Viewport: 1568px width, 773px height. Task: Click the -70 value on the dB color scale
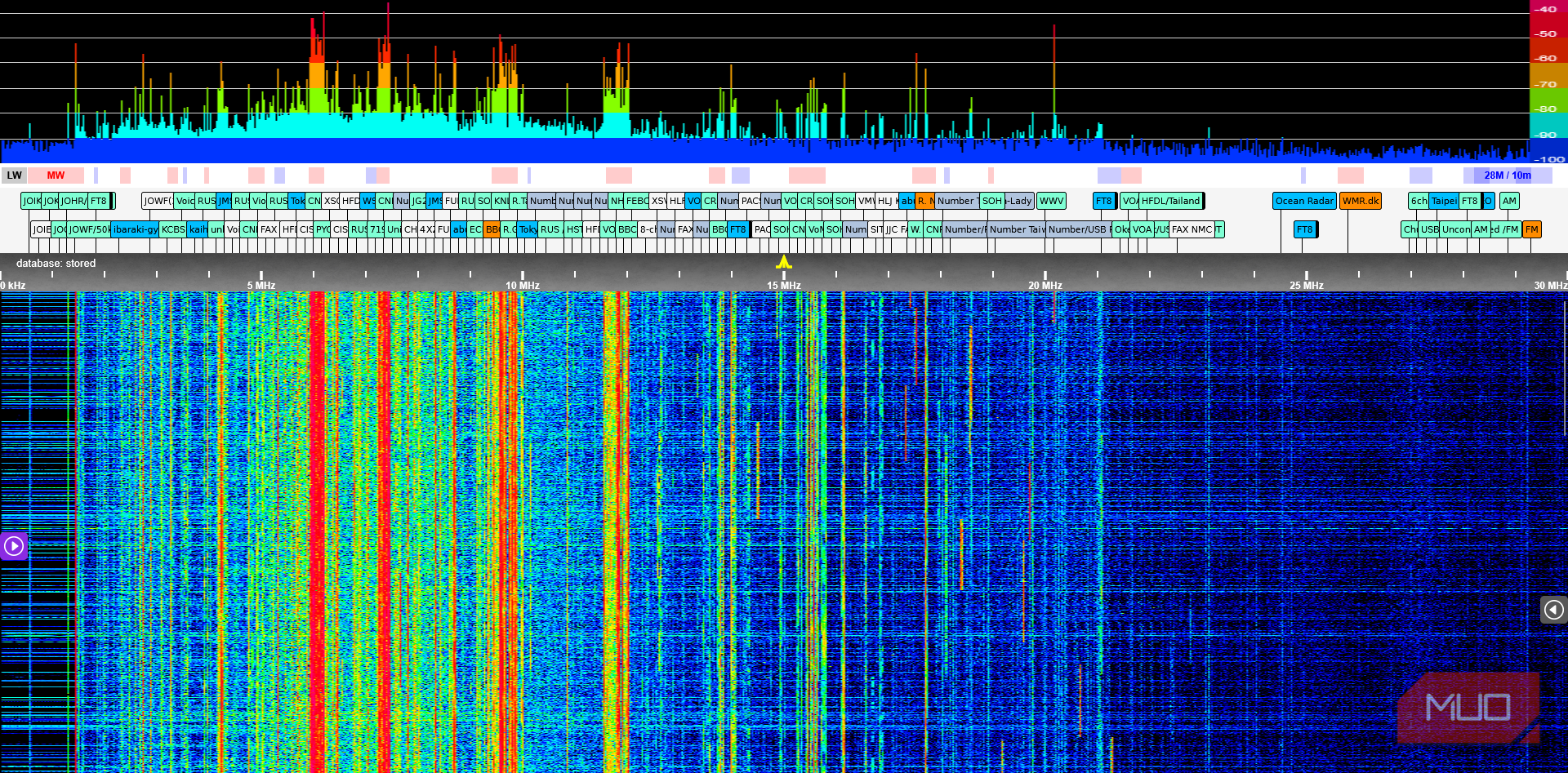click(1545, 84)
